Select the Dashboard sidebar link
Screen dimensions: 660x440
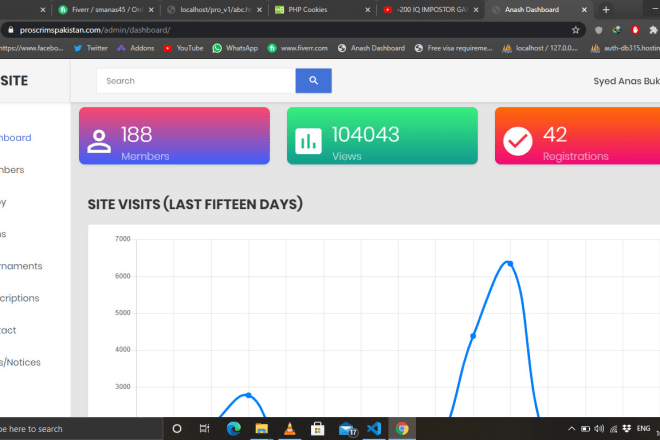(x=16, y=138)
